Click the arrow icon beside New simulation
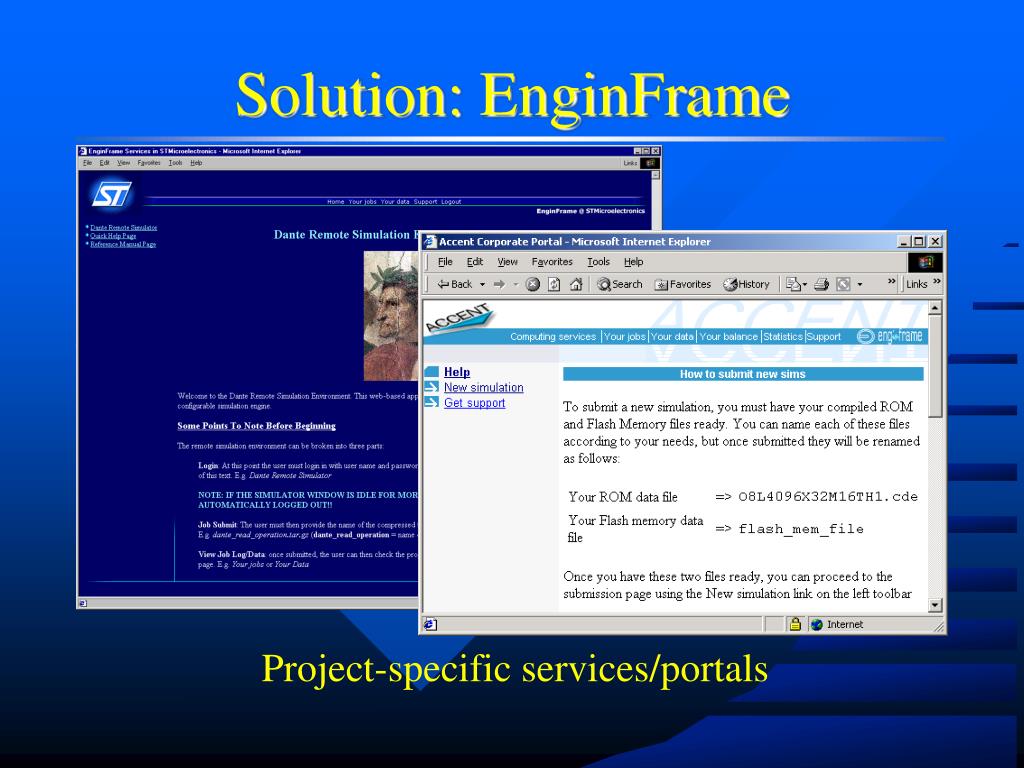This screenshot has height=768, width=1024. pos(431,387)
